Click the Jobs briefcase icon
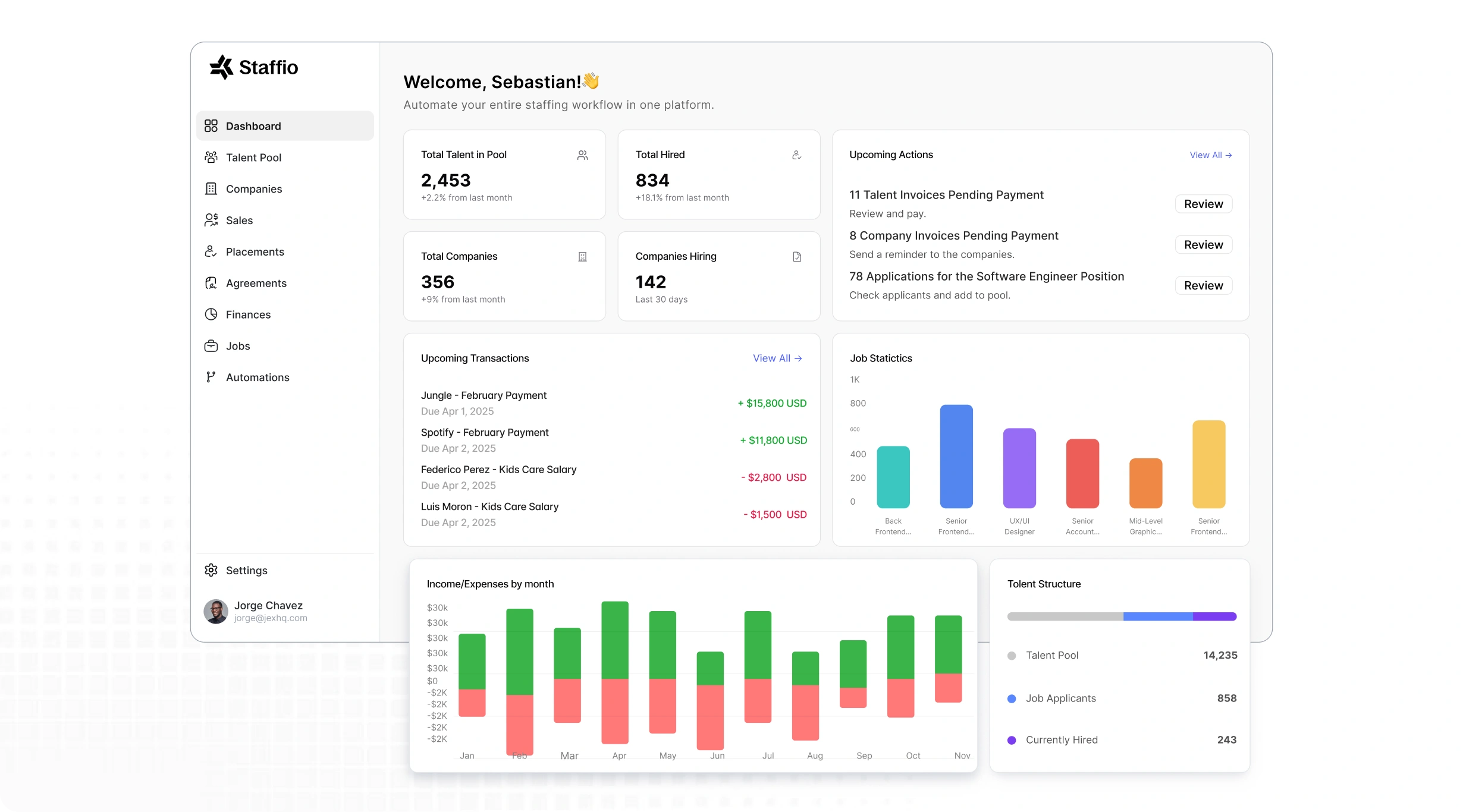This screenshot has height=812, width=1463. pos(211,346)
